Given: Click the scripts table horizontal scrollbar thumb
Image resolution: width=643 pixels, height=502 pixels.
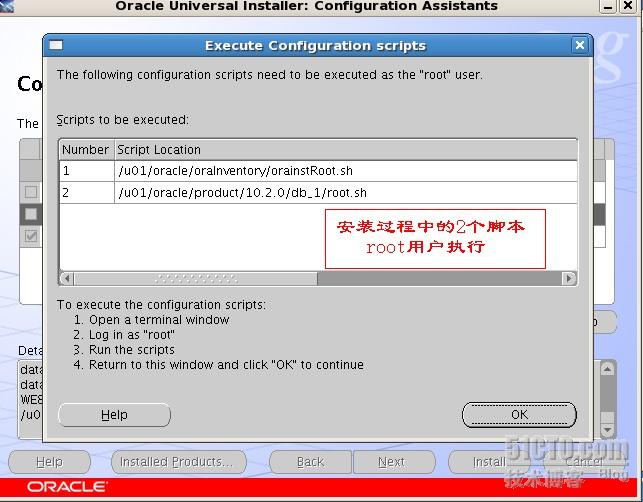Looking at the screenshot, I should (196, 278).
